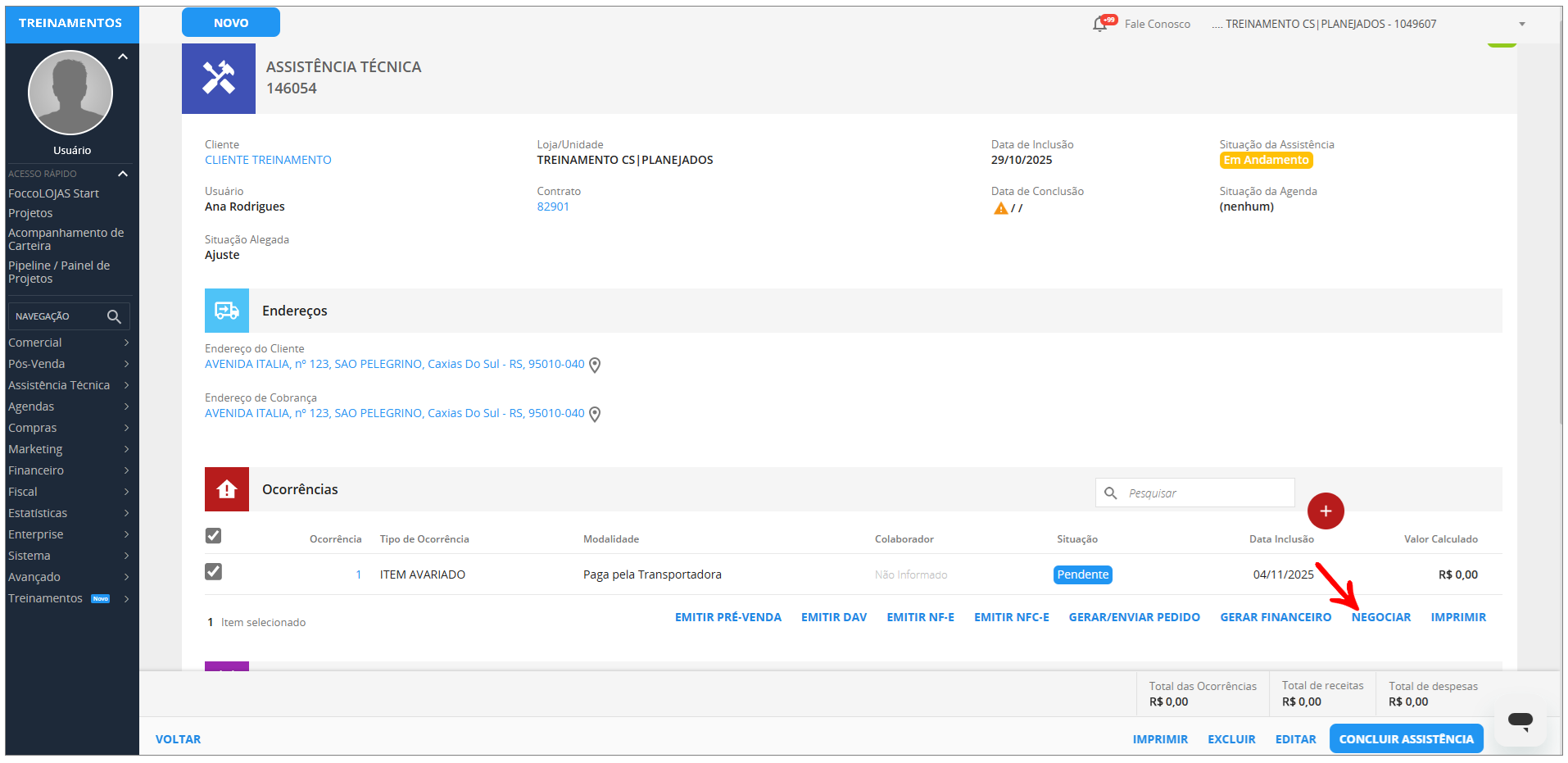Screen dimensions: 1568x763
Task: Open the CLIENTE TREINAMENTO client link
Action: (x=268, y=161)
